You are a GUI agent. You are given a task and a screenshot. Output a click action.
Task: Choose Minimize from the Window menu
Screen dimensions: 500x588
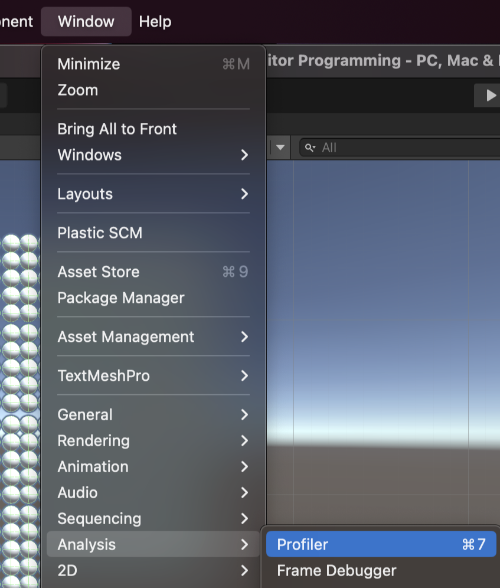pos(153,64)
